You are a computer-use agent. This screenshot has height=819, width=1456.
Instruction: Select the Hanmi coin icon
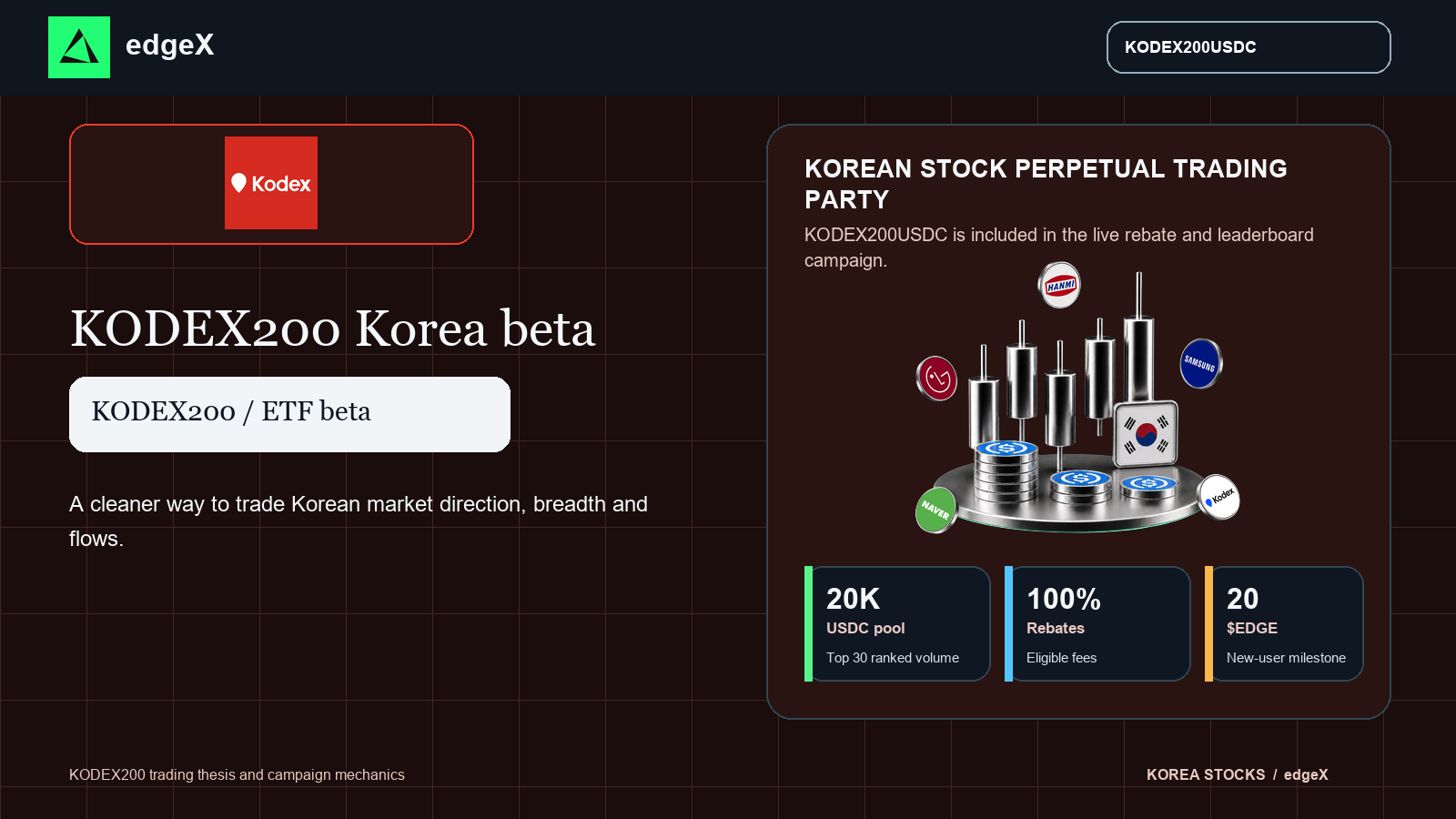click(x=1060, y=285)
